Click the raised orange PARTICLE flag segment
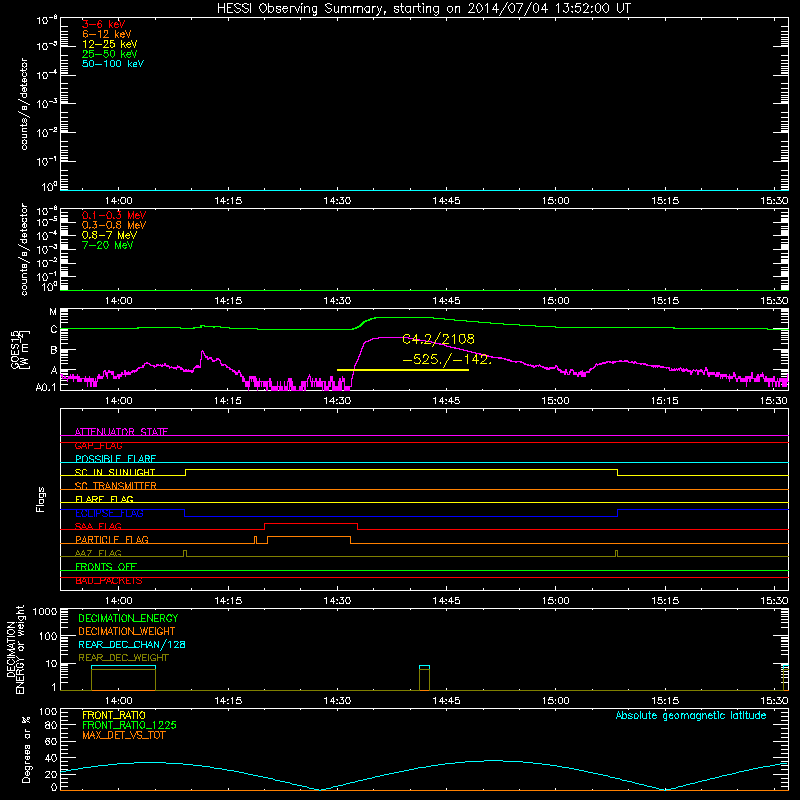 (x=309, y=537)
